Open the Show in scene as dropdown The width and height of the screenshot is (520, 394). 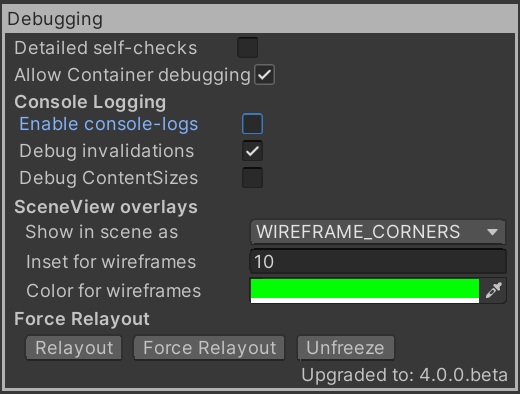click(x=378, y=232)
